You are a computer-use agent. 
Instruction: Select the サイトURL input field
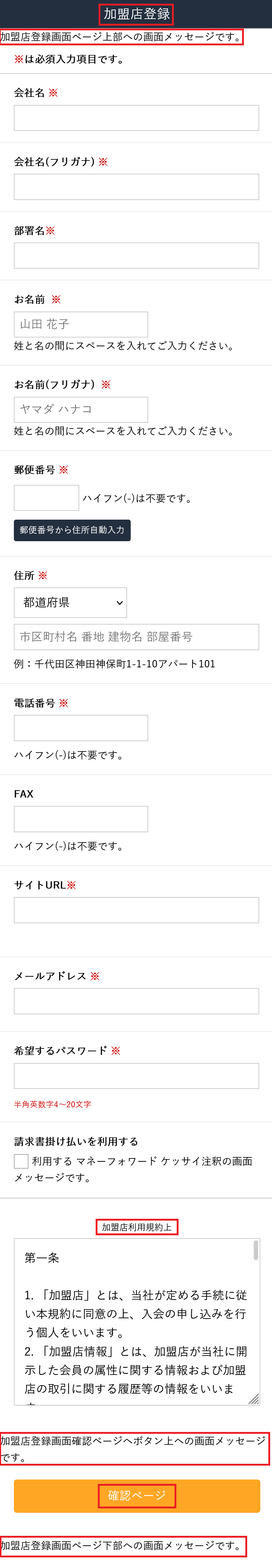[x=136, y=910]
